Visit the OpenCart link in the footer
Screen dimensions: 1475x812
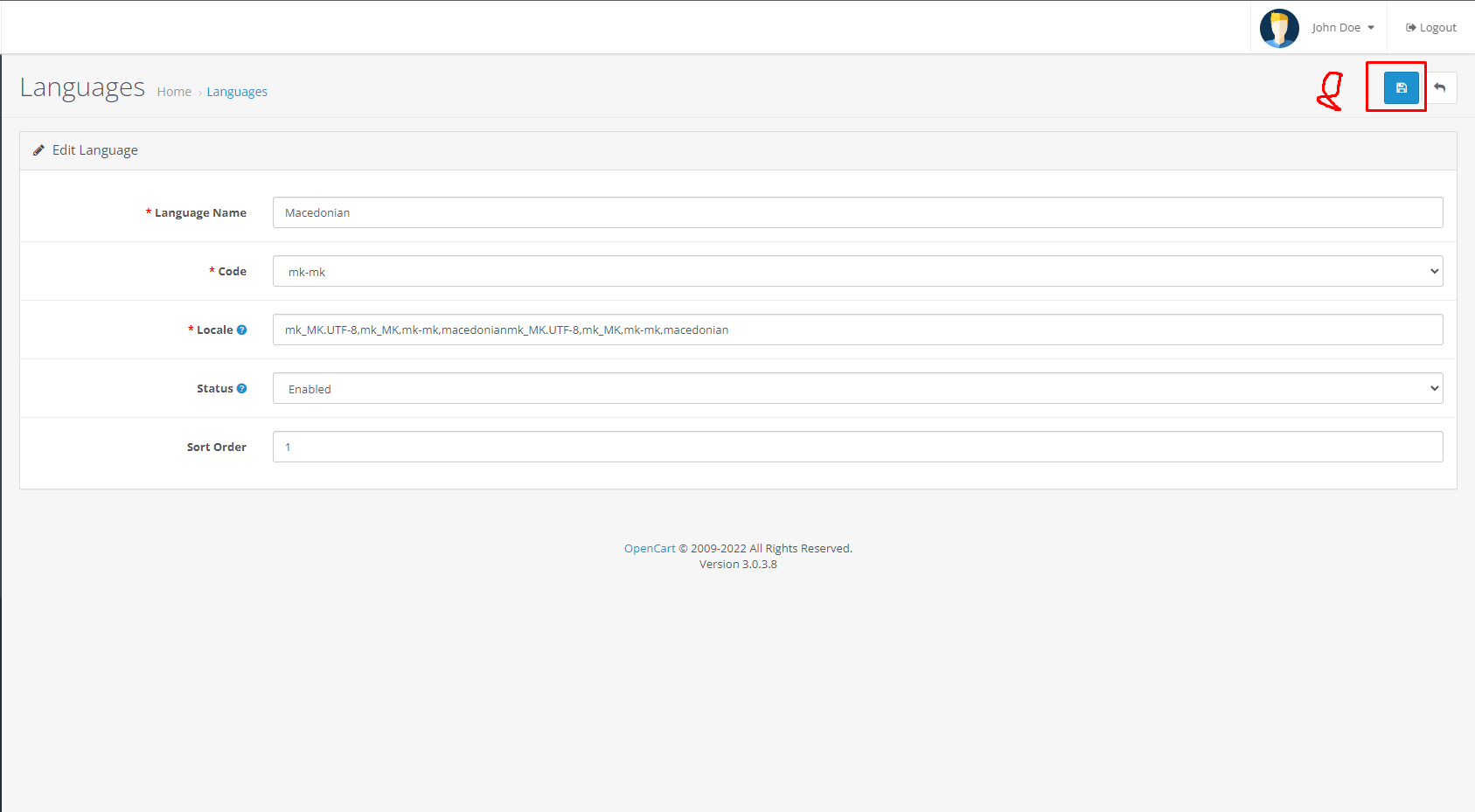tap(649, 548)
